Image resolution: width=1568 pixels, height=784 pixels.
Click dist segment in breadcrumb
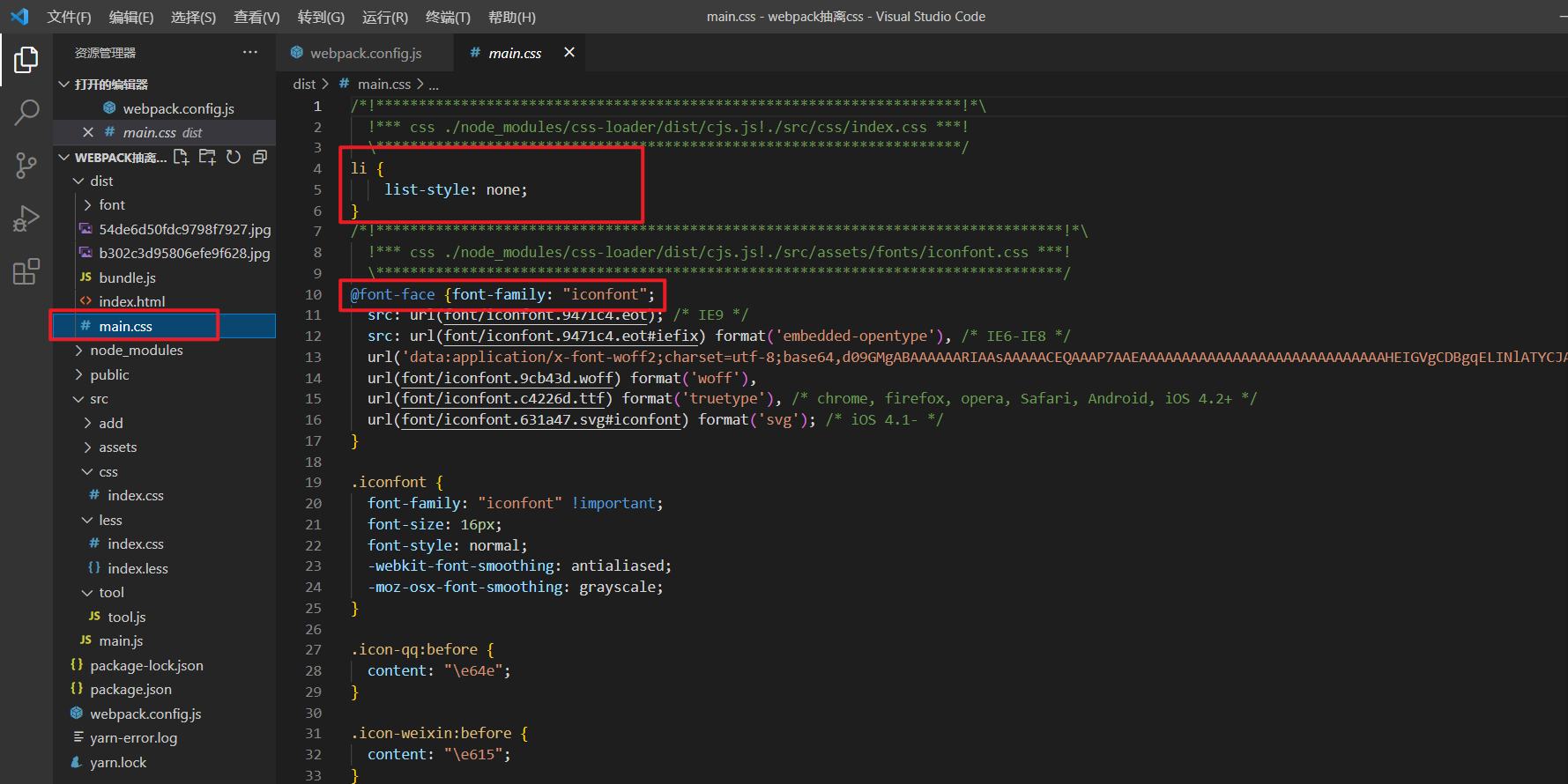coord(304,84)
